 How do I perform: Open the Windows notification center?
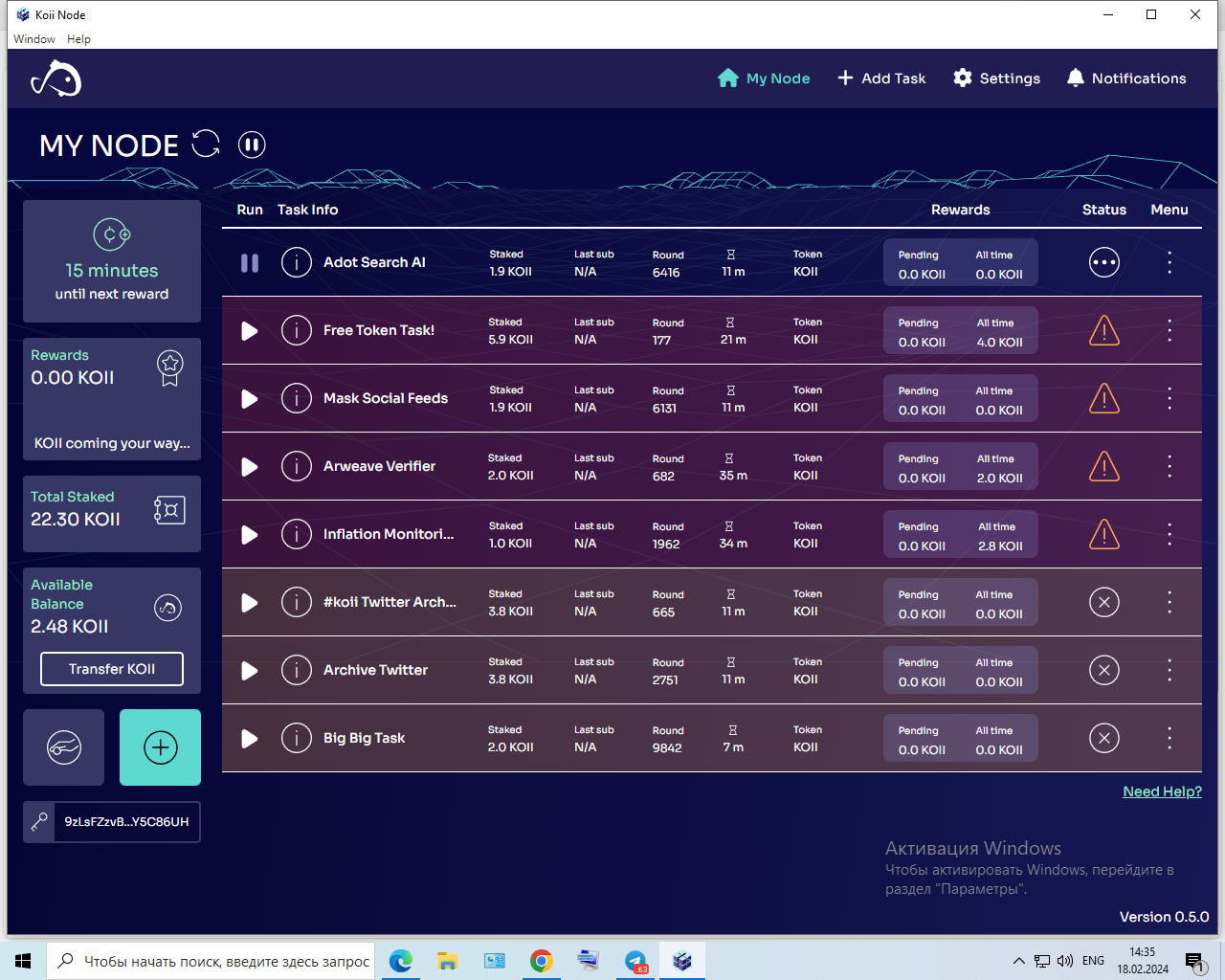[x=1194, y=961]
